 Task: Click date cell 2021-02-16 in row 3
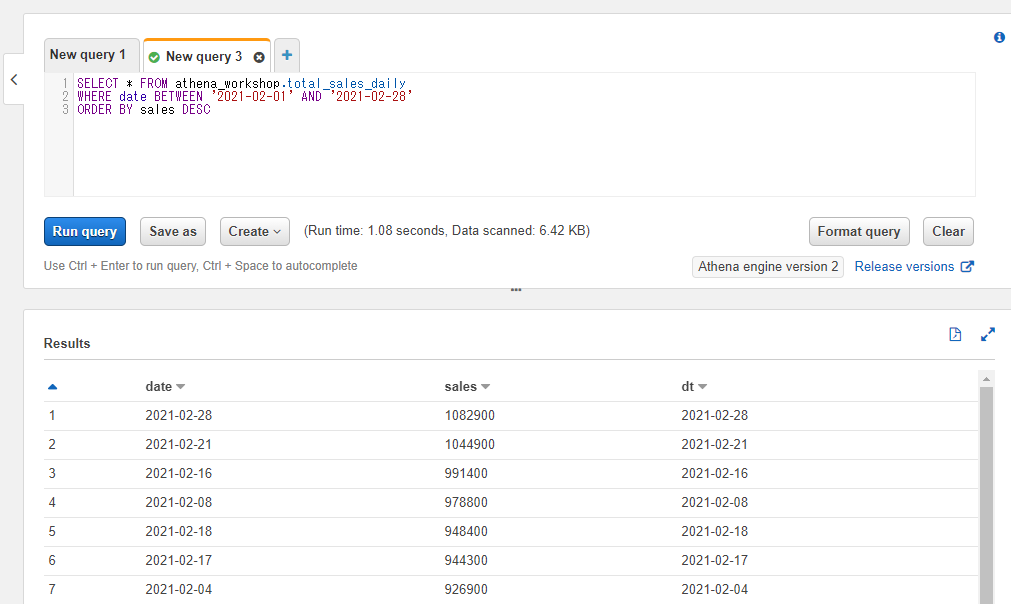coord(179,474)
